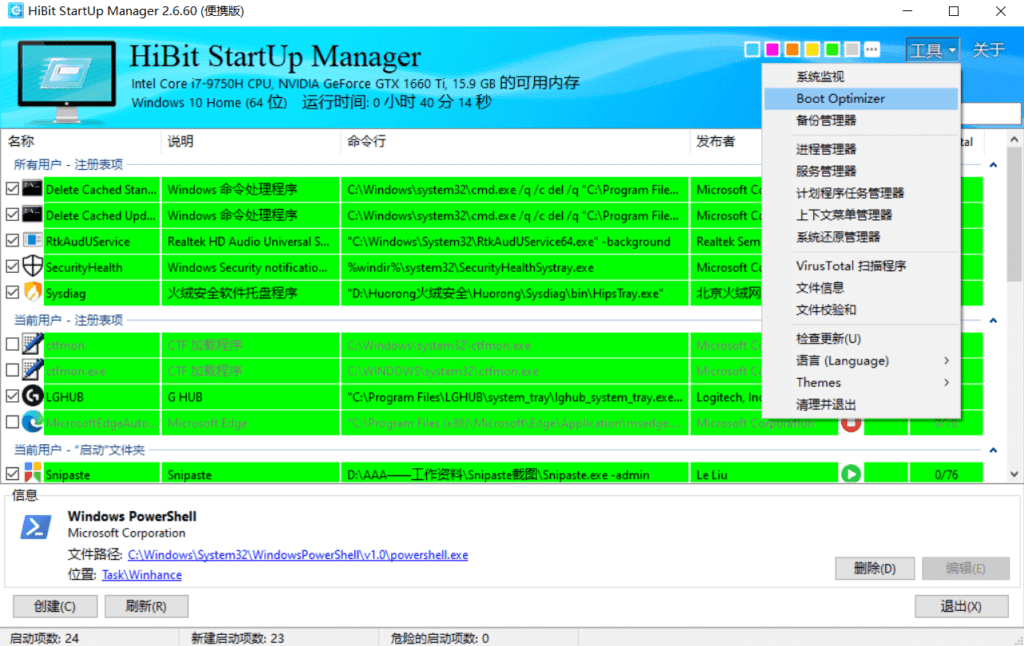Select the "G HUB" description cell
Viewport: 1024px width, 646px height.
(x=251, y=396)
